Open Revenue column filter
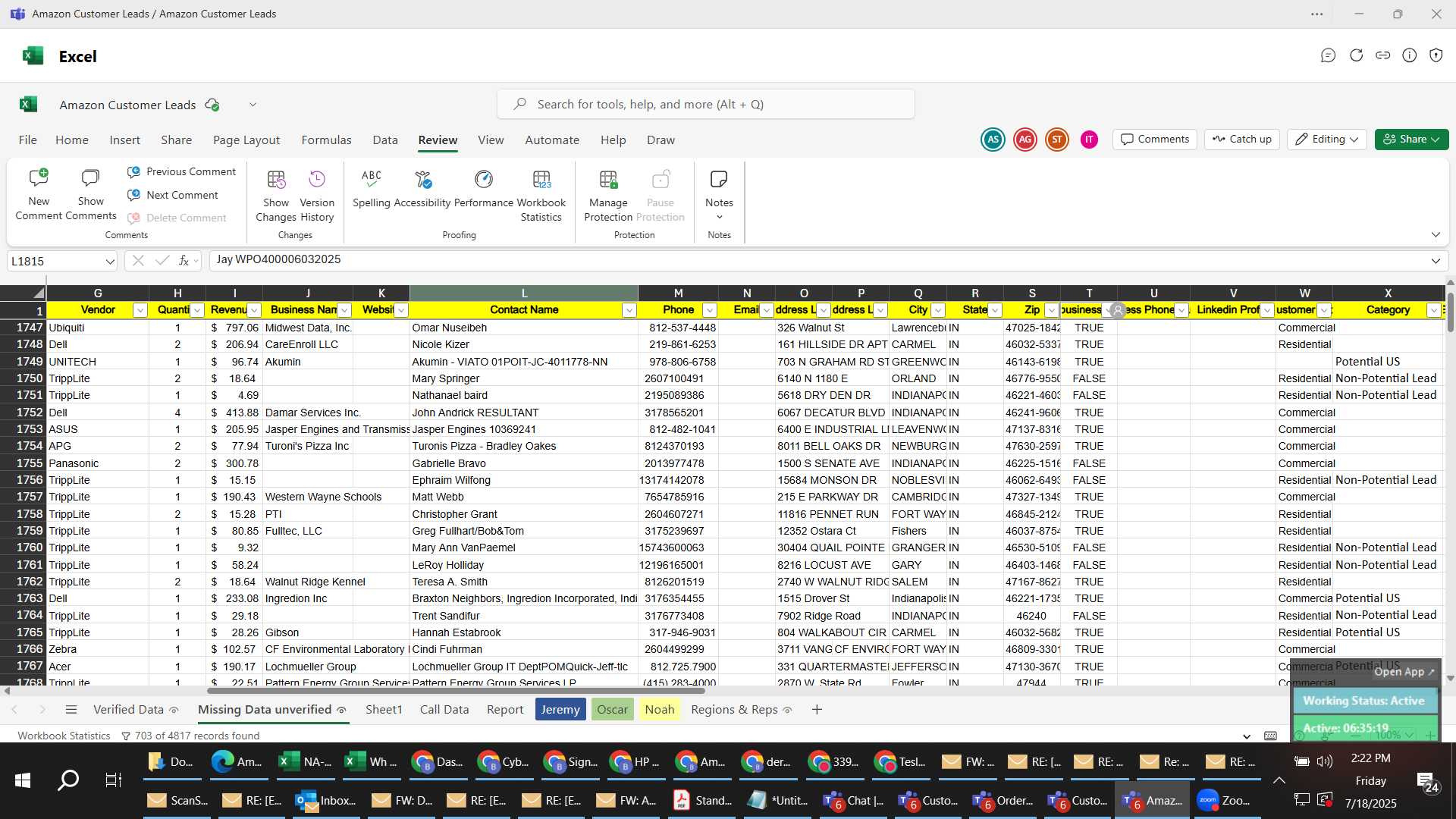Viewport: 1456px width, 819px height. pyautogui.click(x=254, y=310)
